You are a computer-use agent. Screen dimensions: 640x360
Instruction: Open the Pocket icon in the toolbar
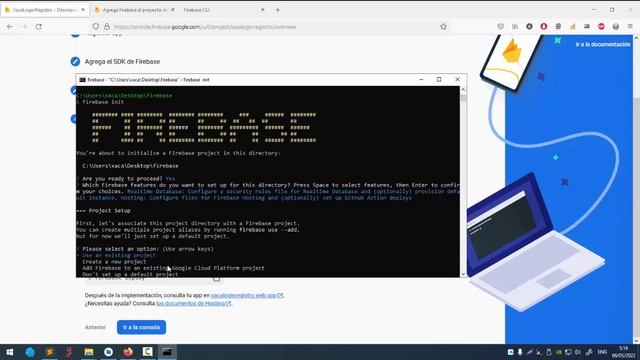500,27
